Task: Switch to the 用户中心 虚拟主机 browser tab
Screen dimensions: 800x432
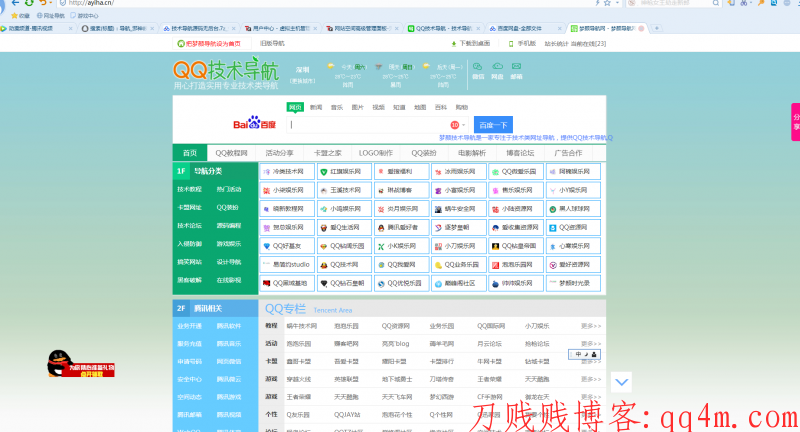Action: tap(281, 28)
